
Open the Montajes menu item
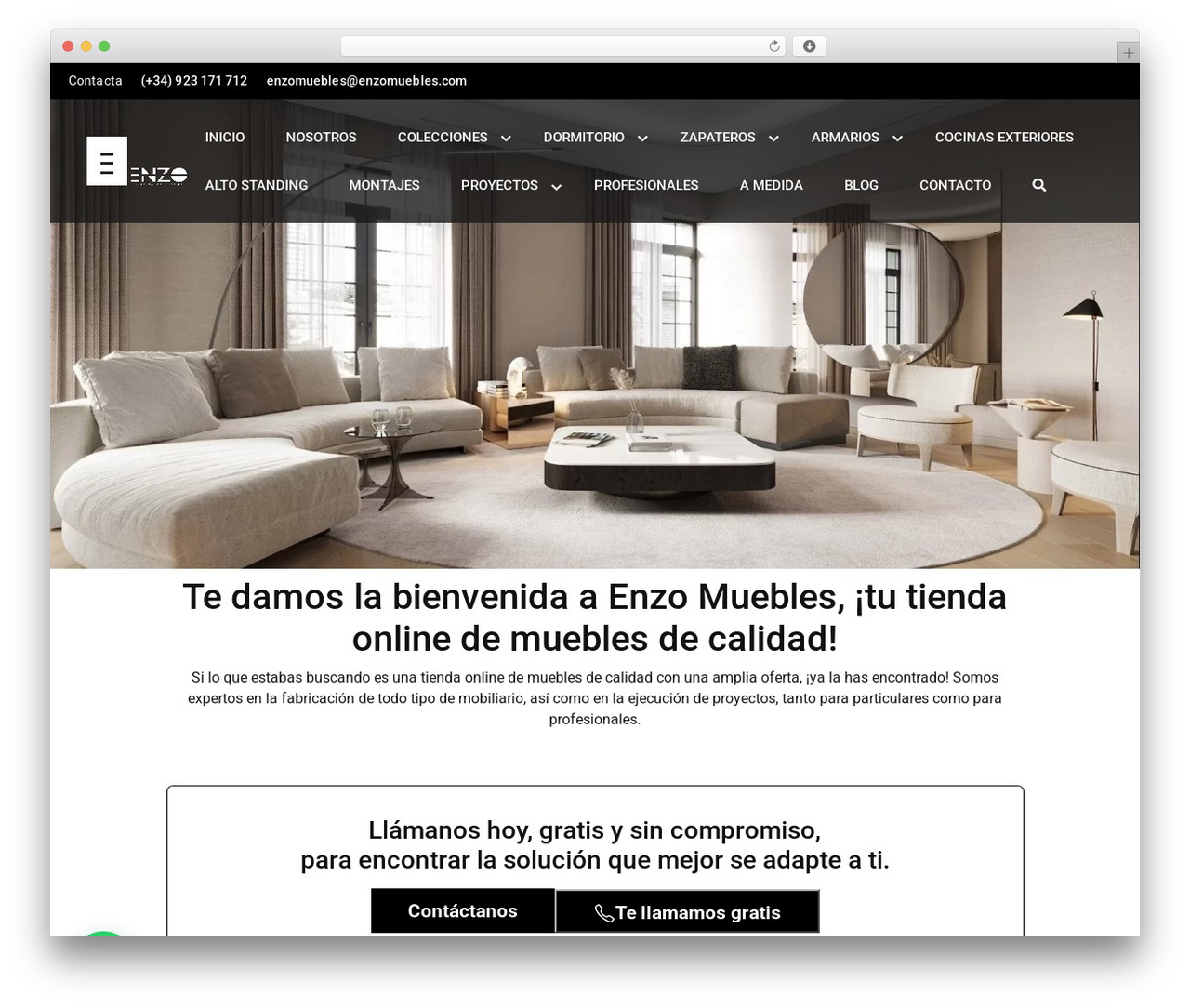click(x=384, y=185)
